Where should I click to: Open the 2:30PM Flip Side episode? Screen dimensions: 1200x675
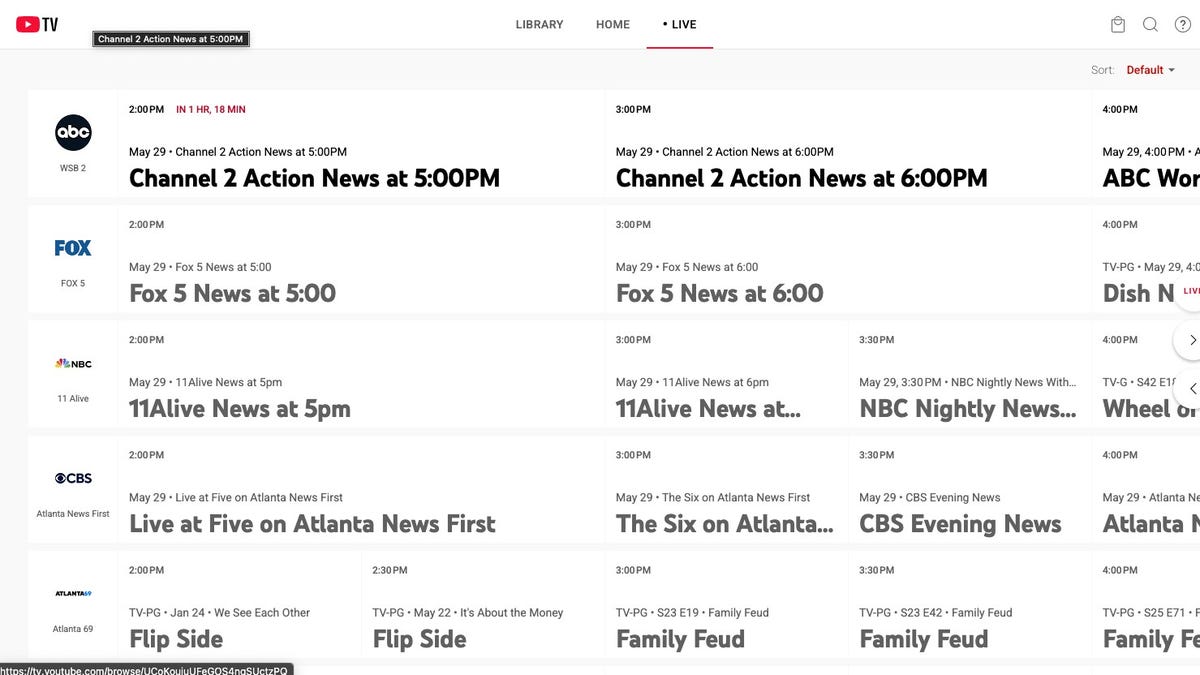click(419, 639)
